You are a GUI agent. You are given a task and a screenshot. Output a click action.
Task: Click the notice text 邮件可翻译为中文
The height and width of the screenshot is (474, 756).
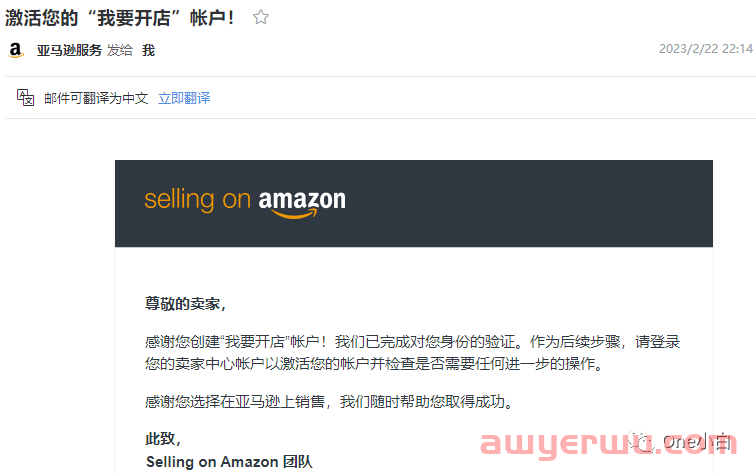[x=96, y=98]
